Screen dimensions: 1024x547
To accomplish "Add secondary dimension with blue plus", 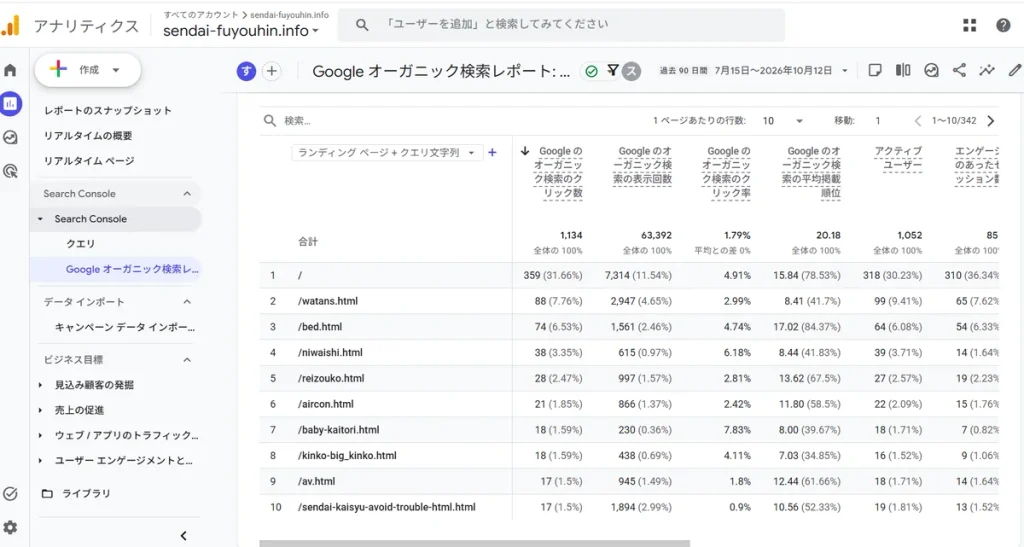I will [x=492, y=152].
